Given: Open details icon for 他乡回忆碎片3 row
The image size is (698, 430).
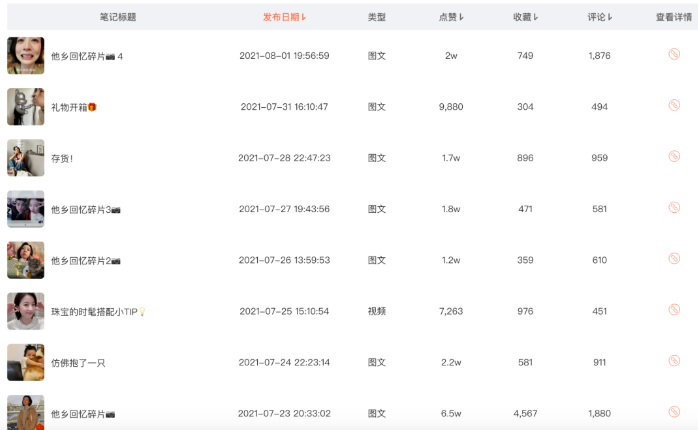Looking at the screenshot, I should [674, 207].
